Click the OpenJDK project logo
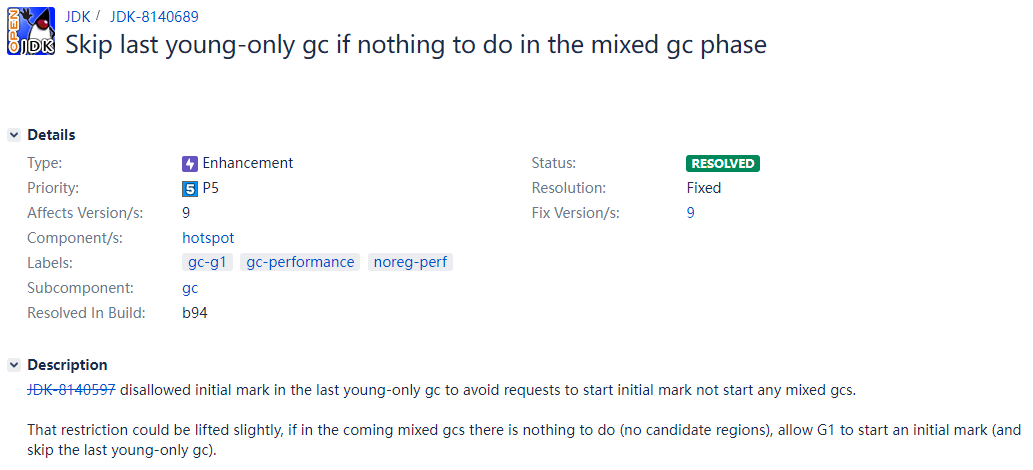The height and width of the screenshot is (470, 1033). (x=31, y=31)
